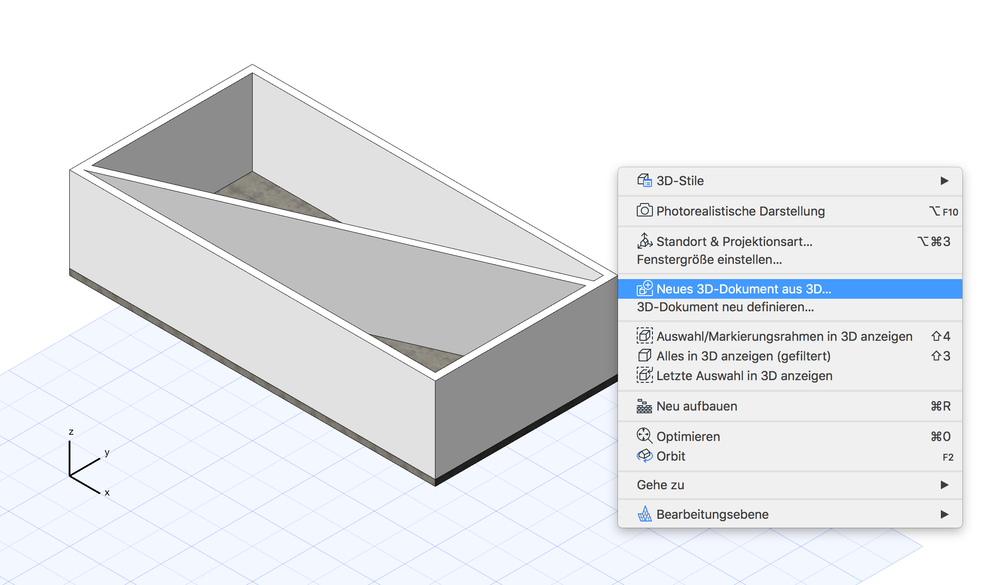Click the Alles in 3D anzeigen cube icon
Screen dimensions: 999x585
644,356
